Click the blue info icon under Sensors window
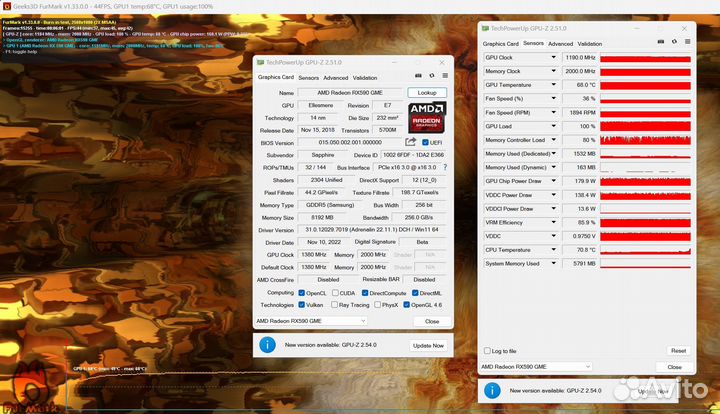720x414 pixels. point(492,391)
